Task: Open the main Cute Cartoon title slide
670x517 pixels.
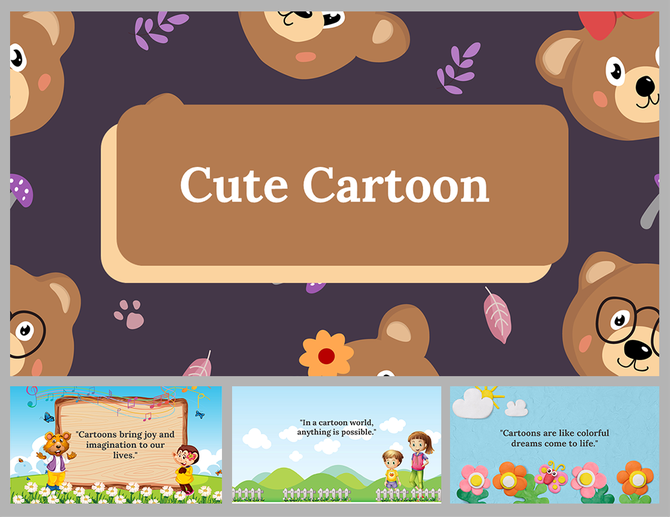Action: click(x=335, y=194)
